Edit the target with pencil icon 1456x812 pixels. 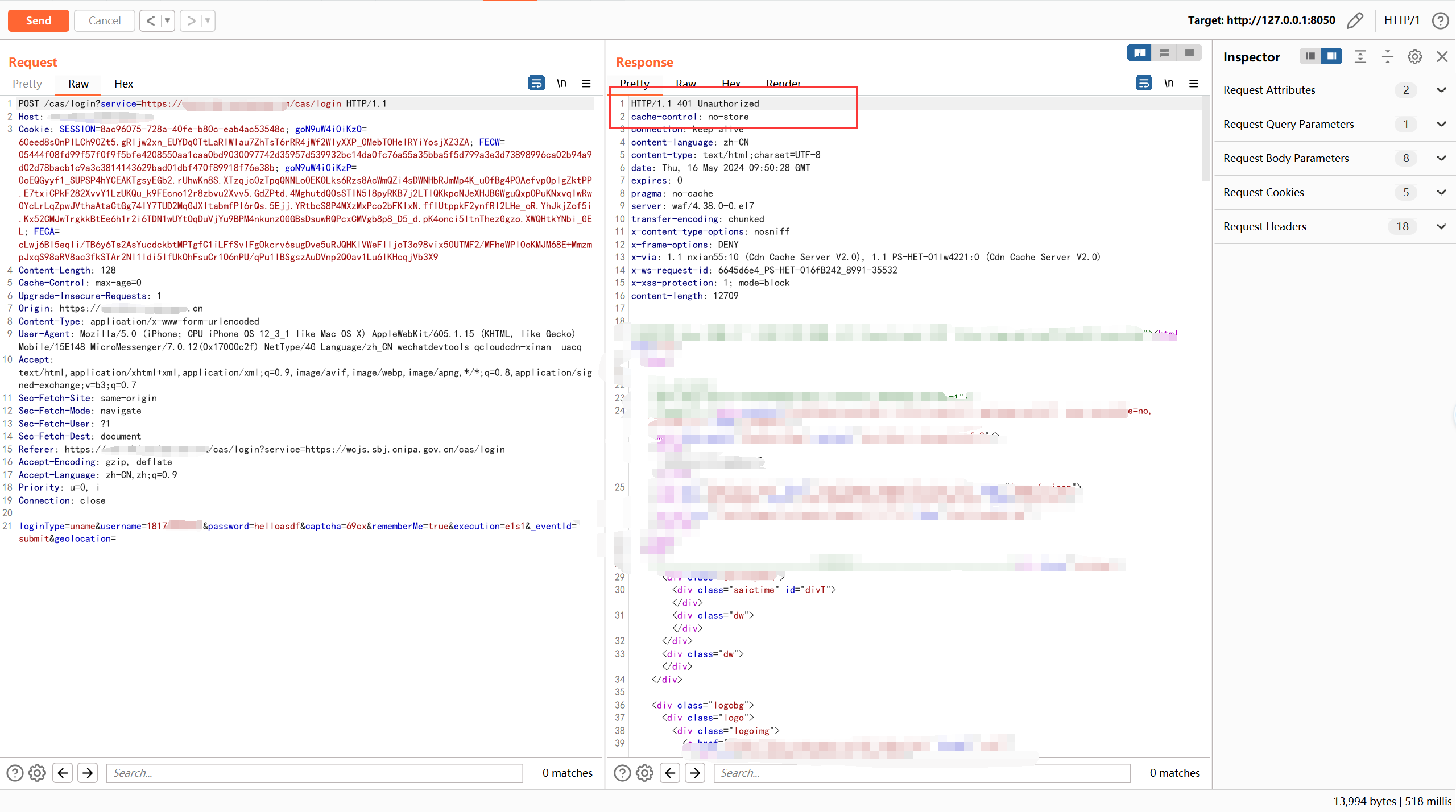[x=1355, y=20]
